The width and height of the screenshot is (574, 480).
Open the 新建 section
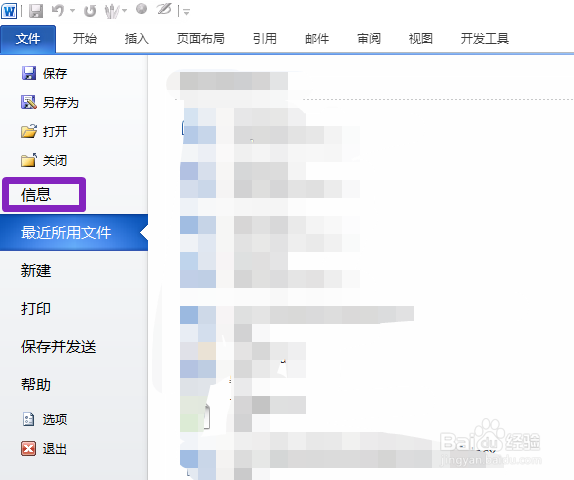point(36,271)
